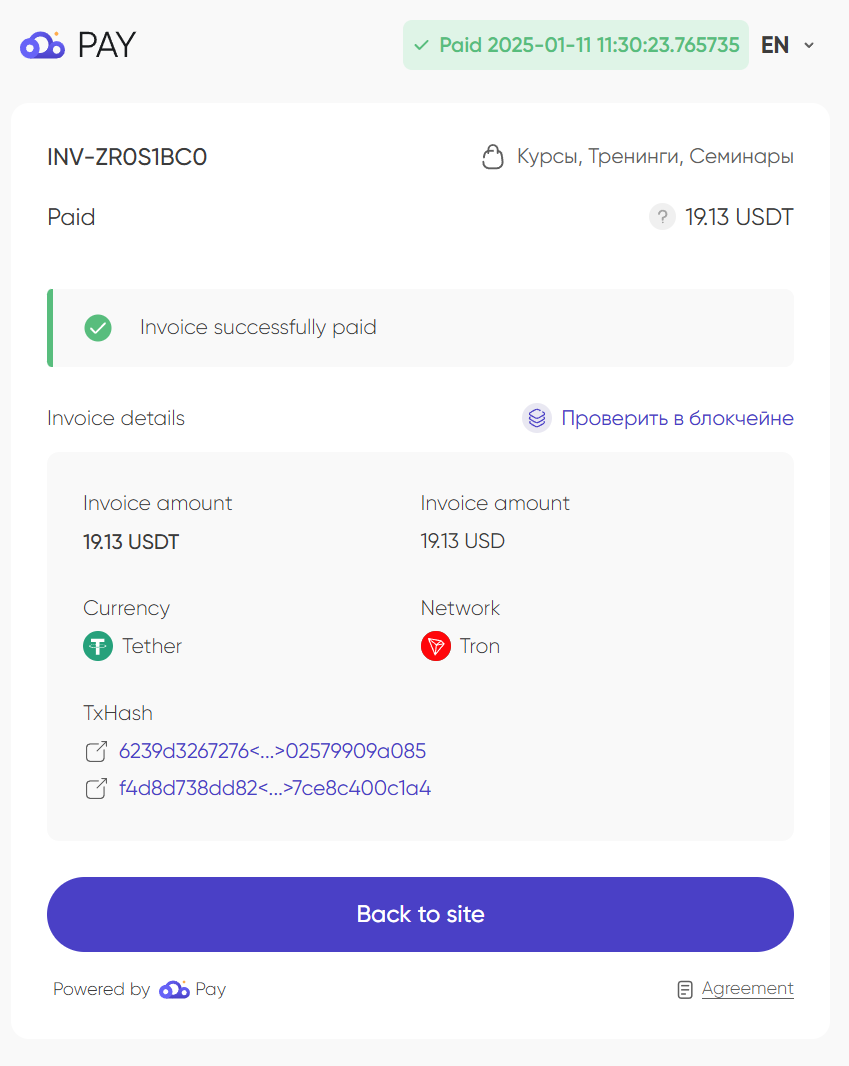
Task: Open the EN language selector
Action: pyautogui.click(x=788, y=45)
